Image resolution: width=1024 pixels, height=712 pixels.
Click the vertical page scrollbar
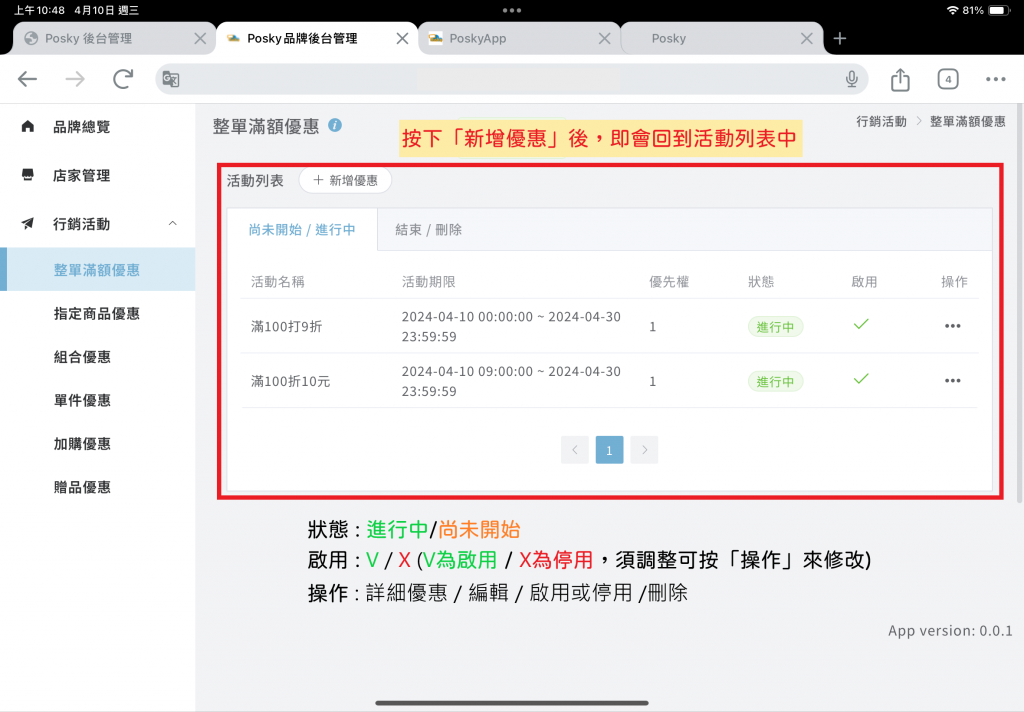point(1019,304)
